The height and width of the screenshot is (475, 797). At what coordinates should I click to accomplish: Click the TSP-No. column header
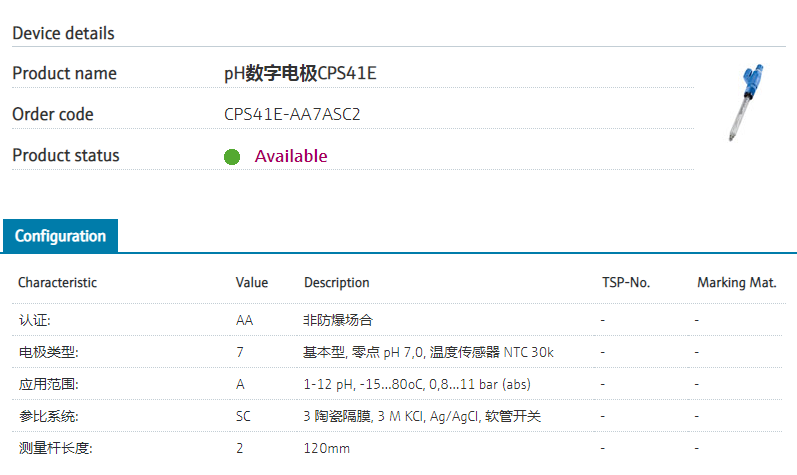pyautogui.click(x=626, y=283)
